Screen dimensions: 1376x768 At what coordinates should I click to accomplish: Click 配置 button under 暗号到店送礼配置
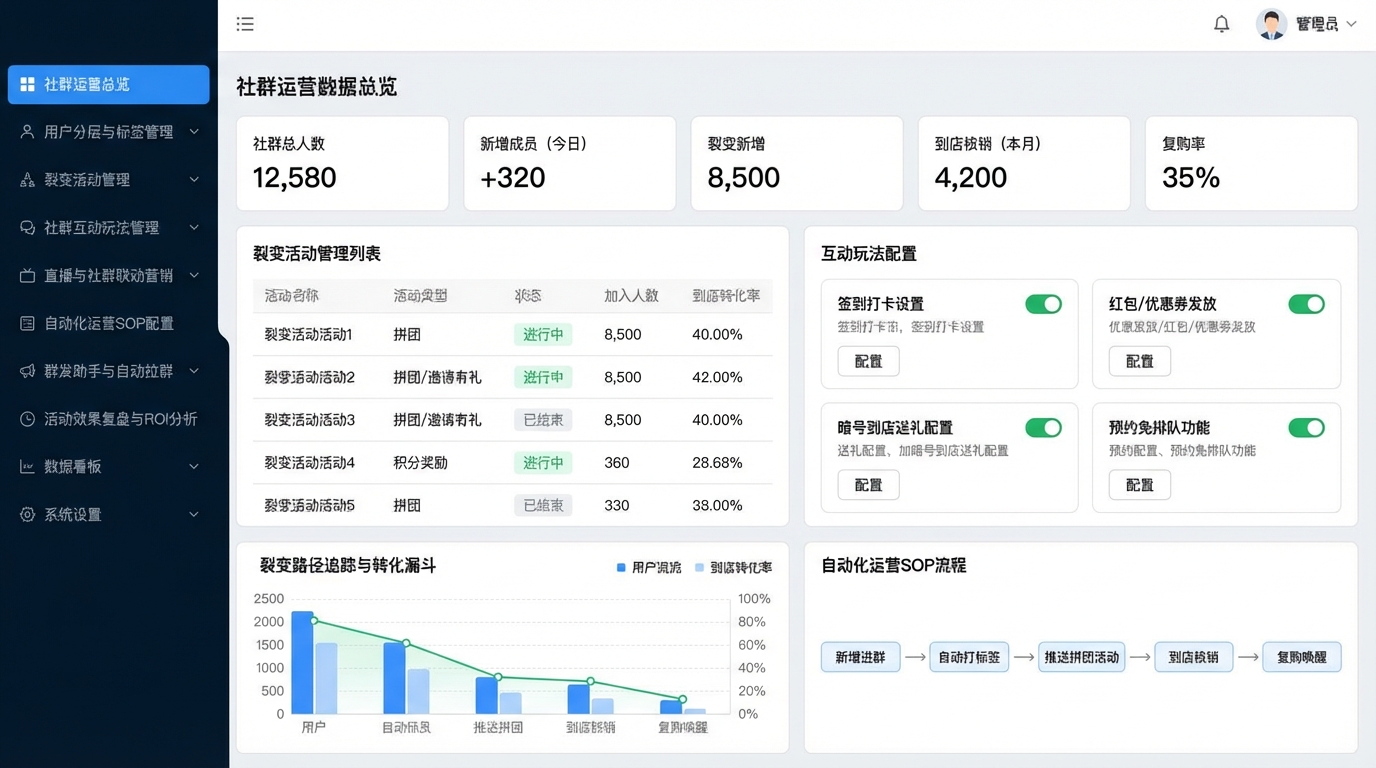coord(868,485)
